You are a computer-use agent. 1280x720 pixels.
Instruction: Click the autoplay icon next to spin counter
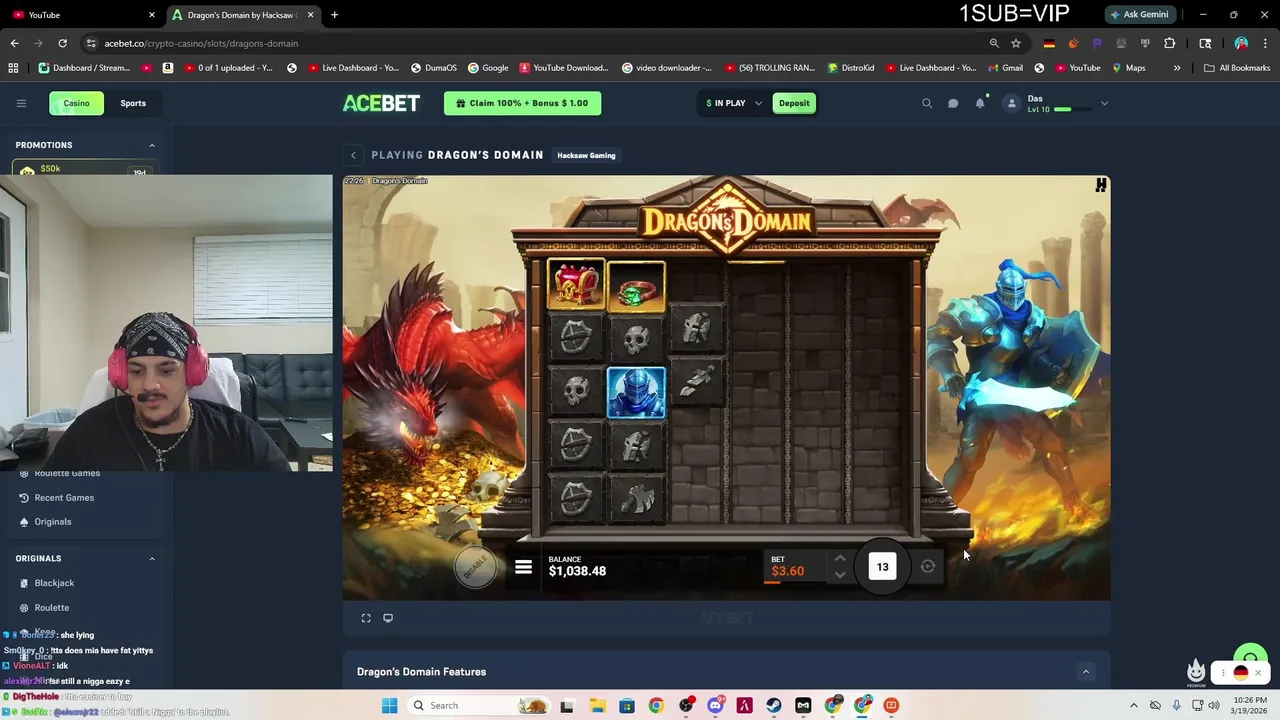pyautogui.click(x=928, y=567)
